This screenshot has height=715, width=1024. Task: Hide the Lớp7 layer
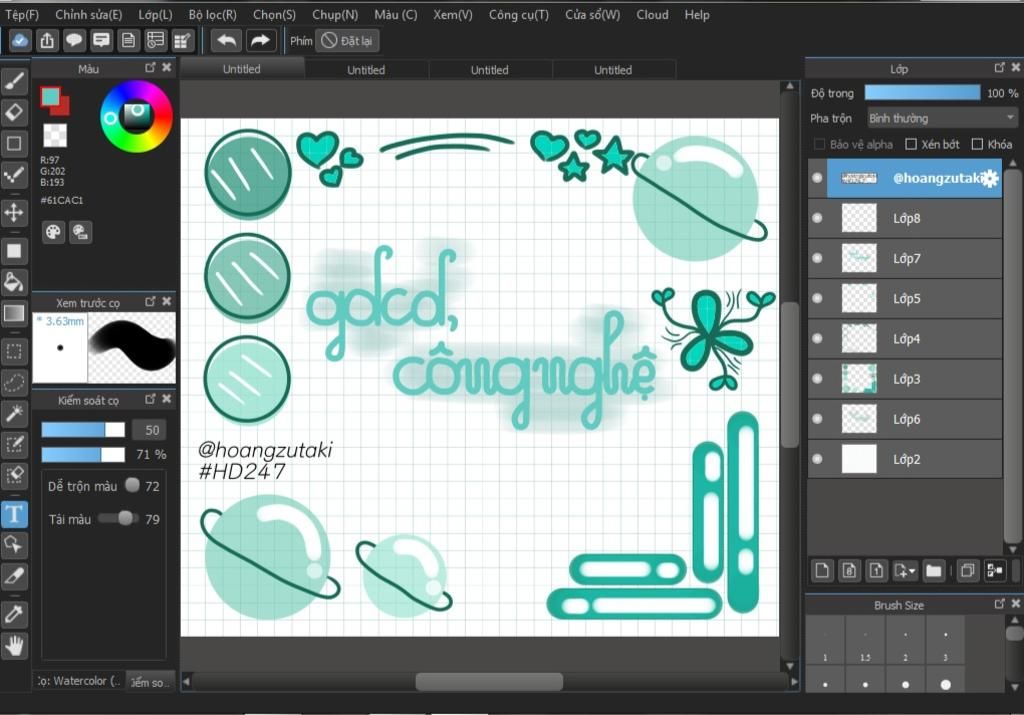coord(817,258)
